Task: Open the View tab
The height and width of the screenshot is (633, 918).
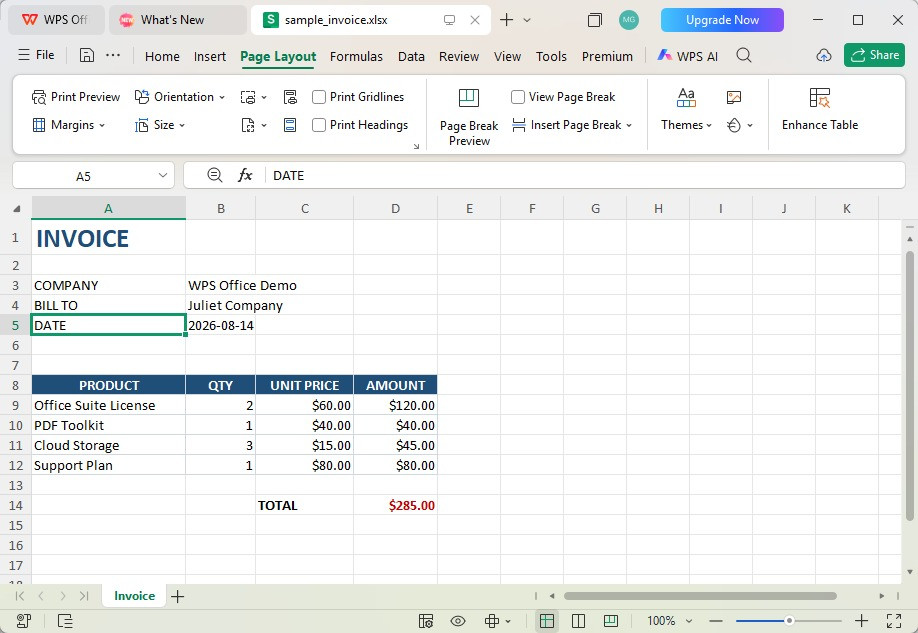Action: tap(507, 56)
